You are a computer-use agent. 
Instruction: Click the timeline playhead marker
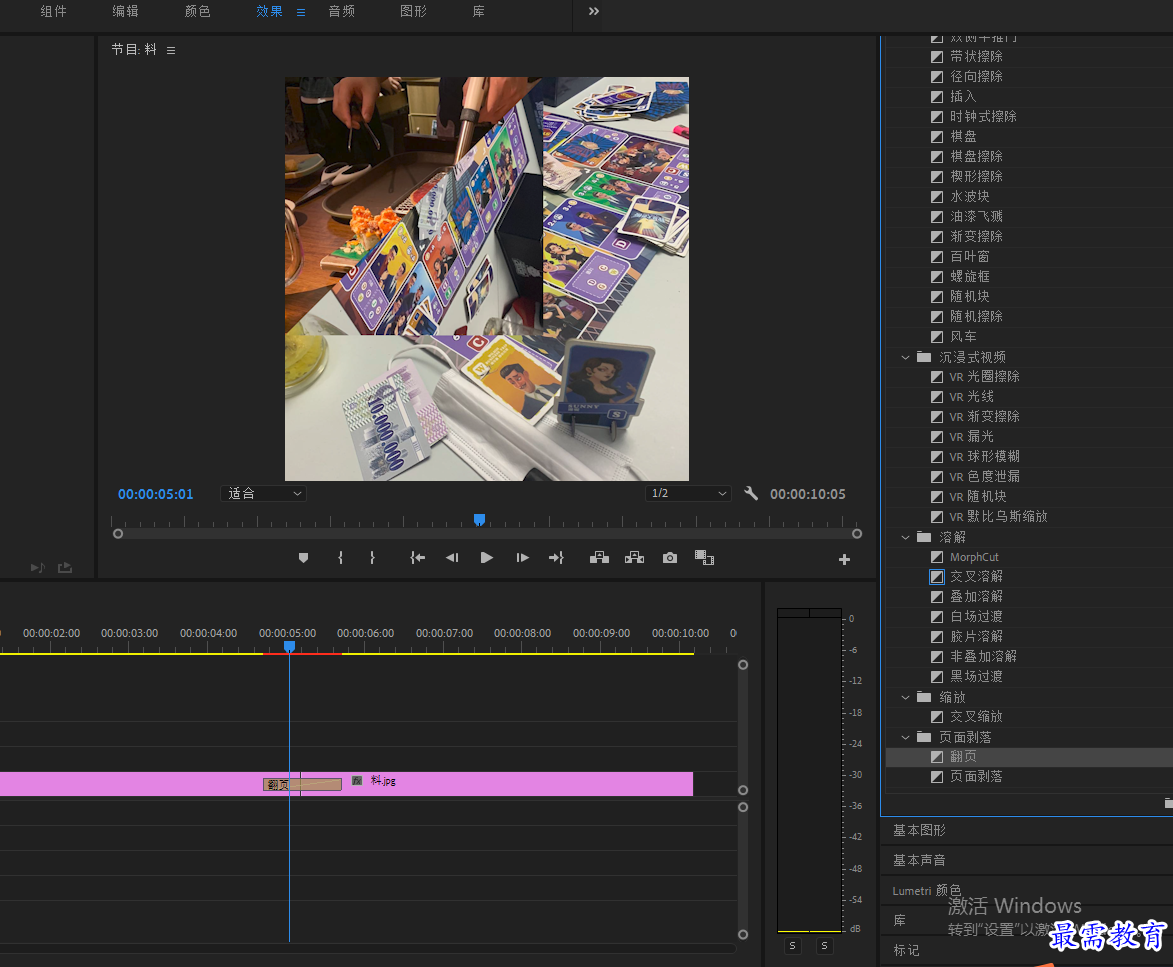click(x=290, y=645)
